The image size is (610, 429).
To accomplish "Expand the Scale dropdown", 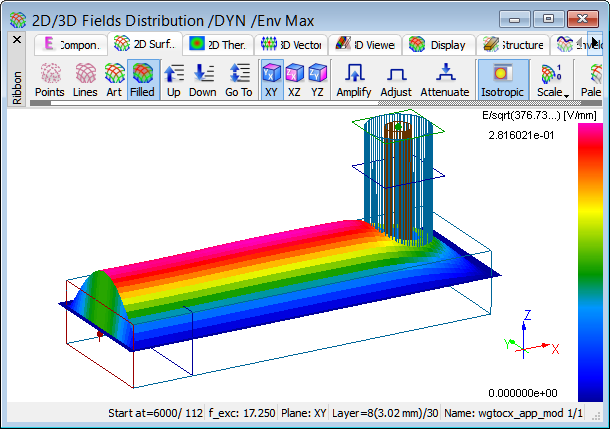I will [x=550, y=79].
